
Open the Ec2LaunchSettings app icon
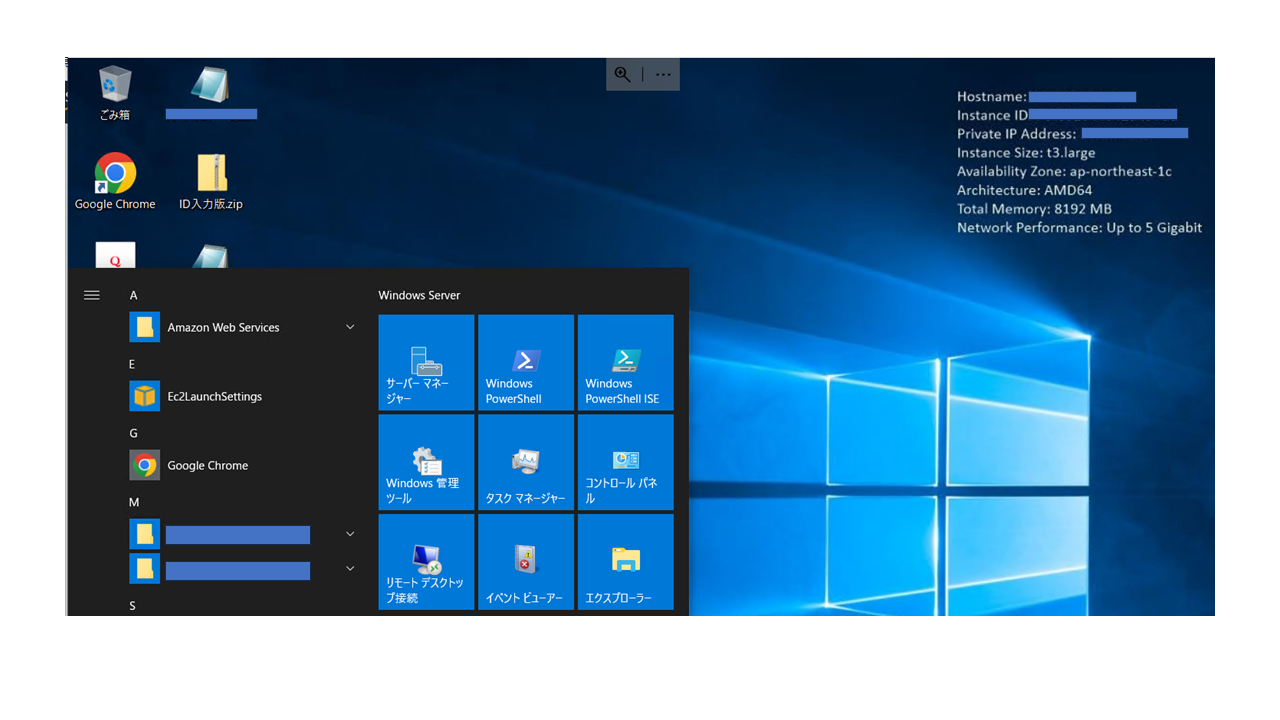145,396
